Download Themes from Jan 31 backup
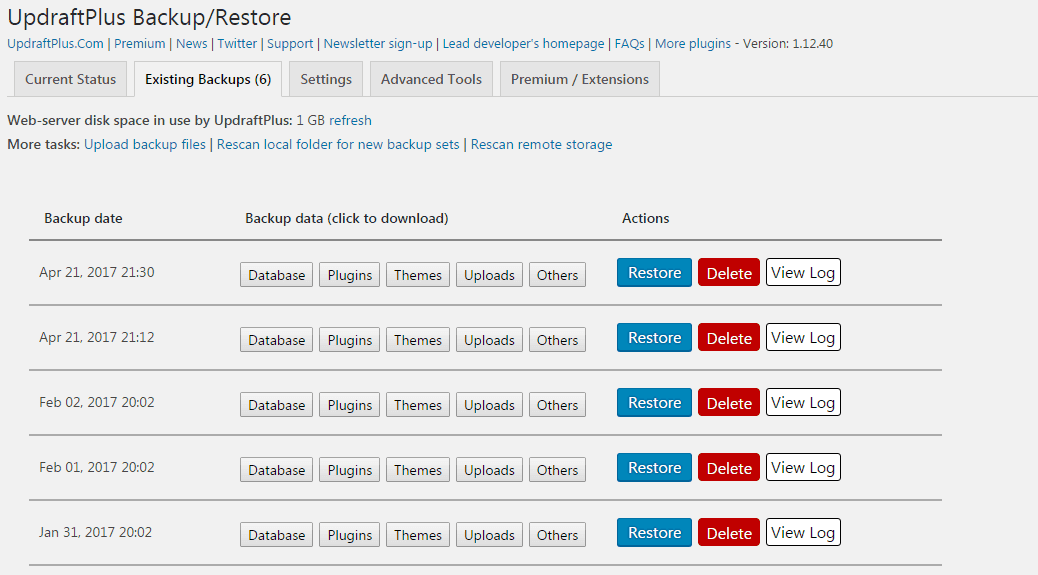Image resolution: width=1038 pixels, height=575 pixels. click(418, 535)
